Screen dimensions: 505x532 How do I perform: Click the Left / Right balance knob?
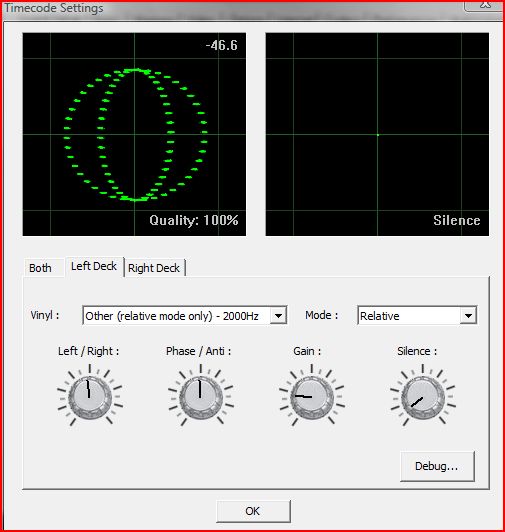pyautogui.click(x=90, y=397)
